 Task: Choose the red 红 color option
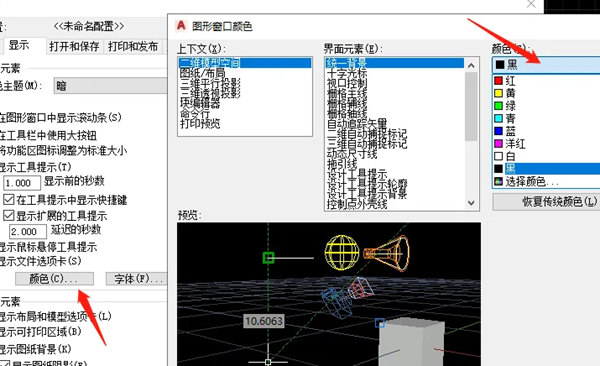[x=546, y=80]
